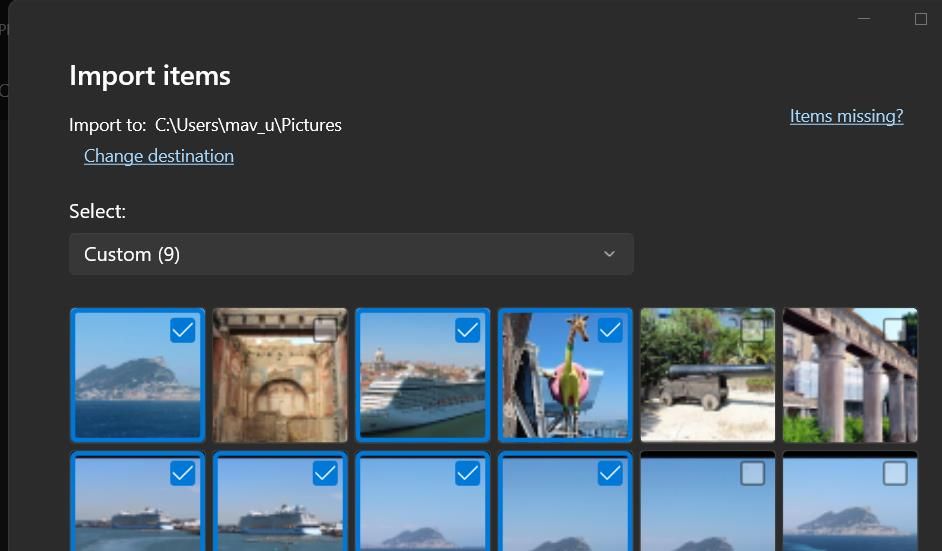942x551 pixels.
Task: Open the Items missing? help link
Action: (846, 116)
